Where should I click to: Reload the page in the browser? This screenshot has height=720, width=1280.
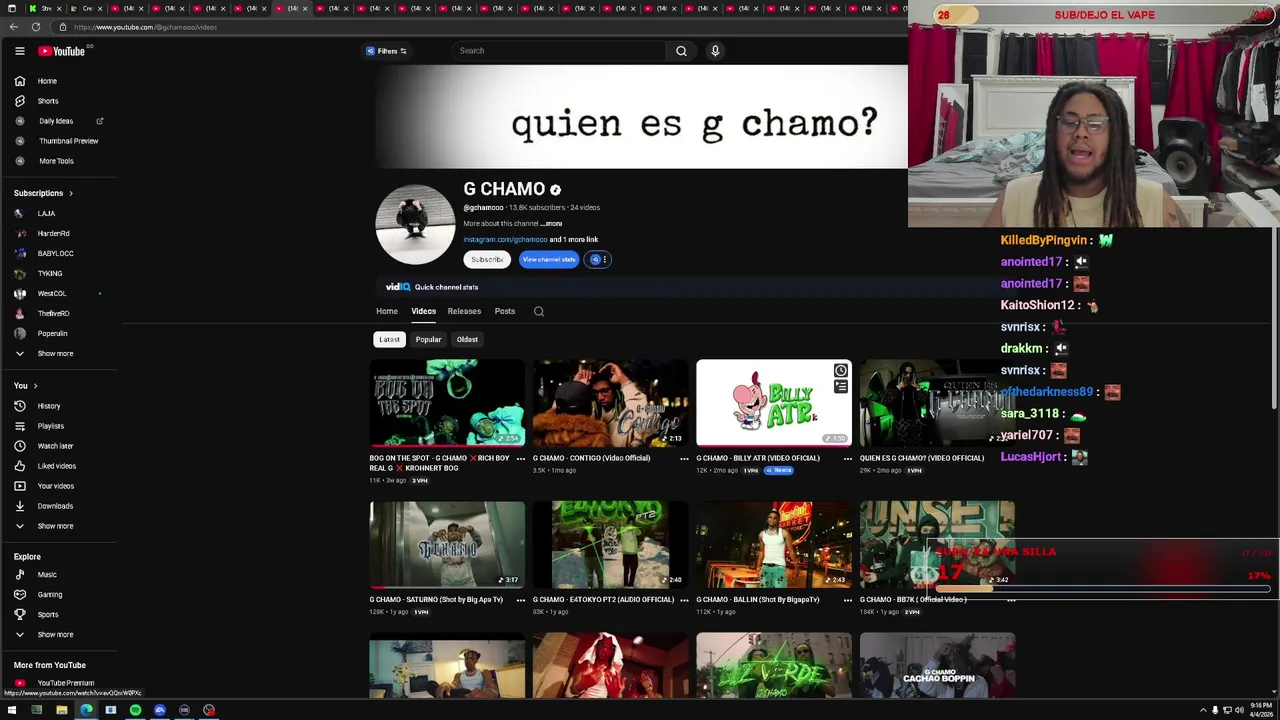click(36, 27)
